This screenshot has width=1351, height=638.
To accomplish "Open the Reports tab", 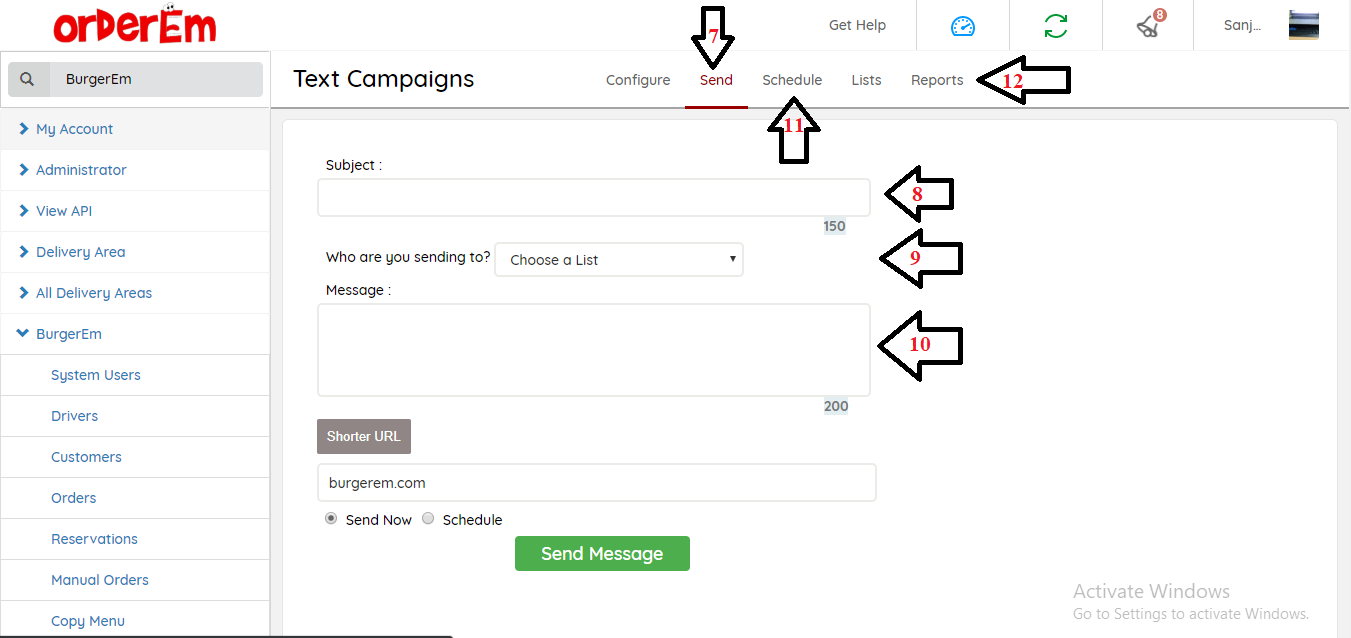I will [937, 80].
